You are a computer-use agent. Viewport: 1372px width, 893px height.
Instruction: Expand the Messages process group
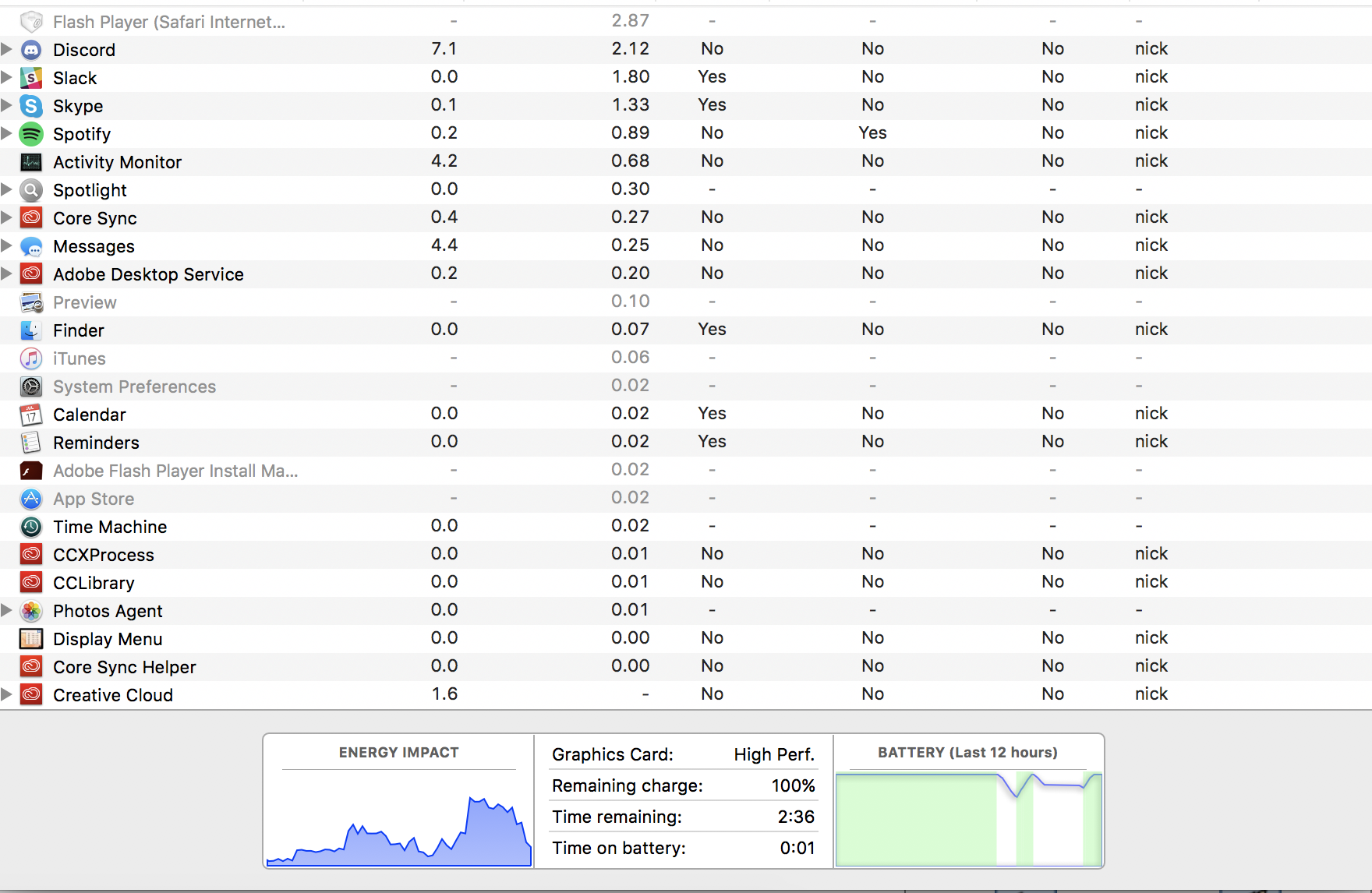[6, 245]
